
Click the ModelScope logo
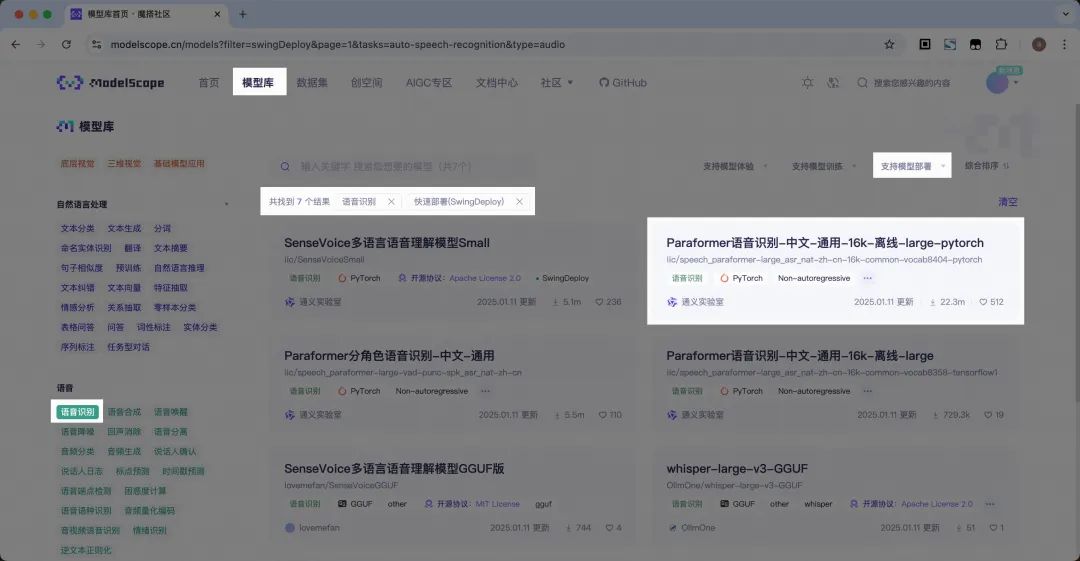(x=110, y=83)
